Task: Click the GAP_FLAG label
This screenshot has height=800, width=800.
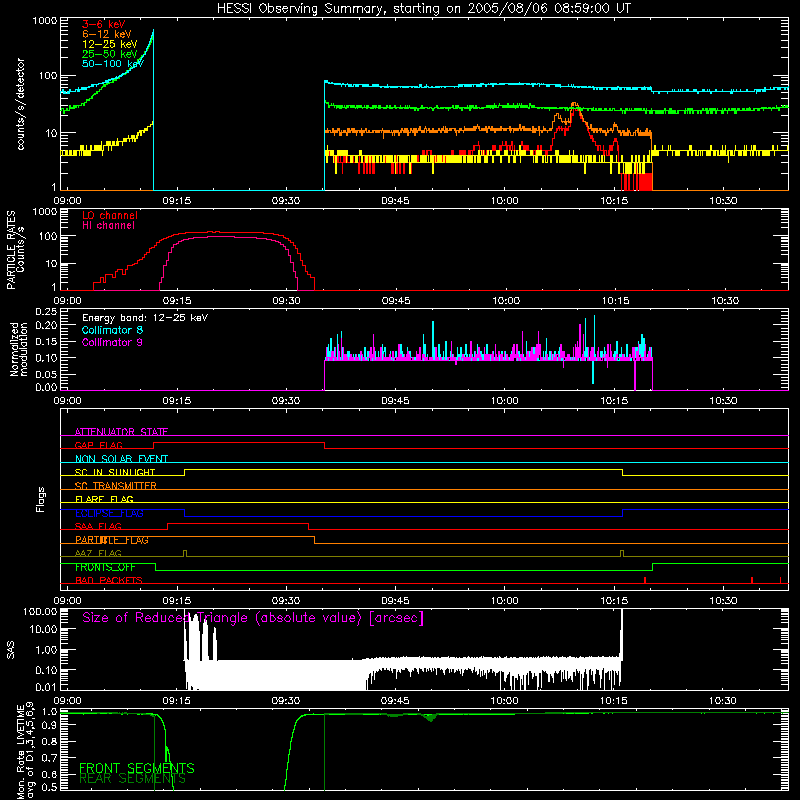Action: [98, 445]
